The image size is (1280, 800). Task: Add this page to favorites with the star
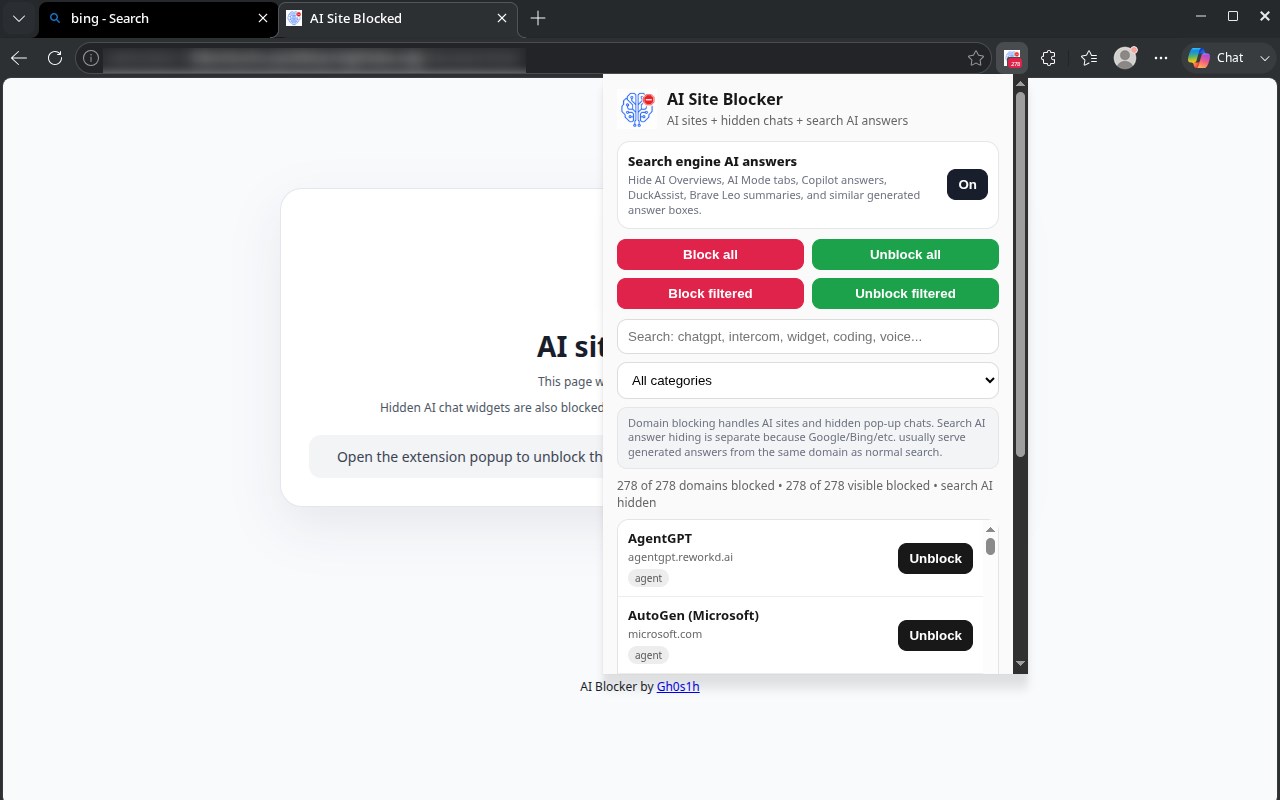pos(976,58)
